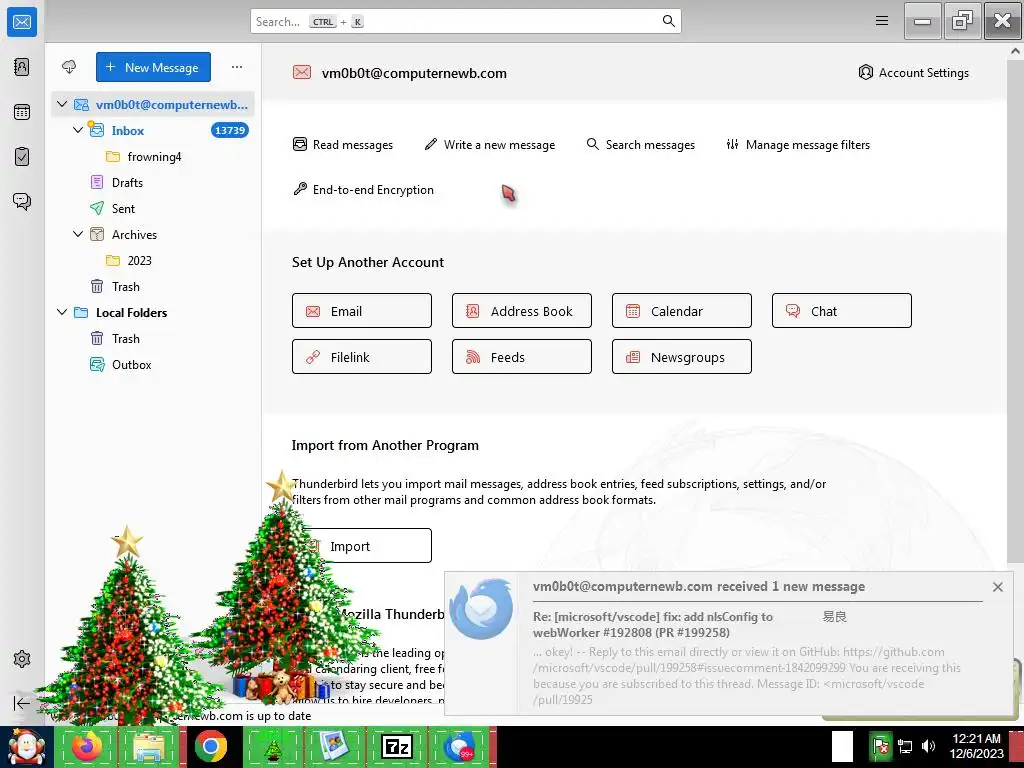The image size is (1024, 768).
Task: Open End-to-end Encryption
Action: coord(363,189)
